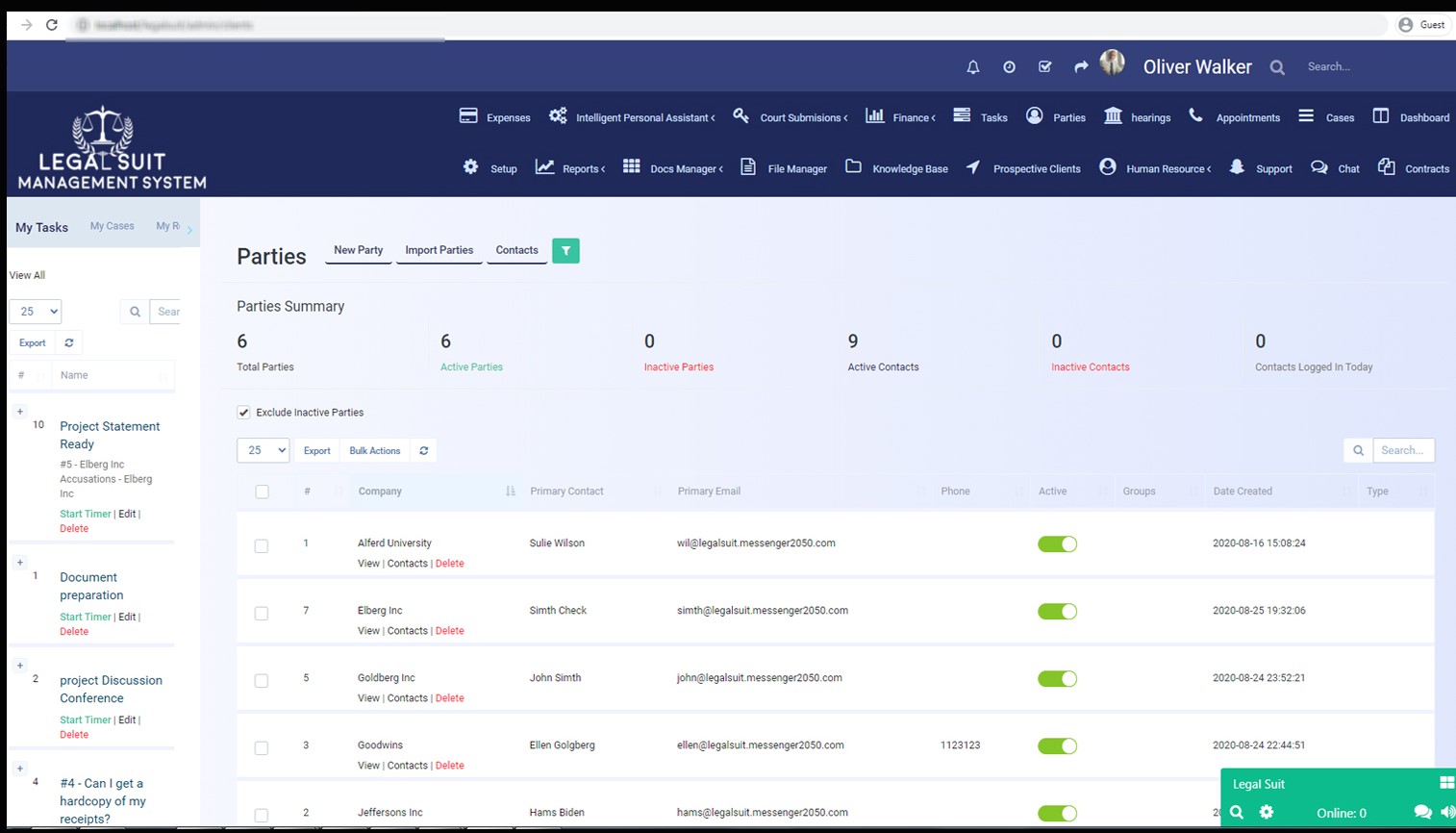Tick the select-all checkbox in table header
The height and width of the screenshot is (833, 1456).
[262, 492]
